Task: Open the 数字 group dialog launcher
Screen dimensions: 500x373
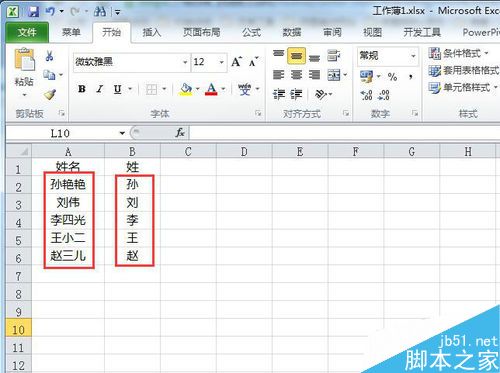Action: coord(414,113)
